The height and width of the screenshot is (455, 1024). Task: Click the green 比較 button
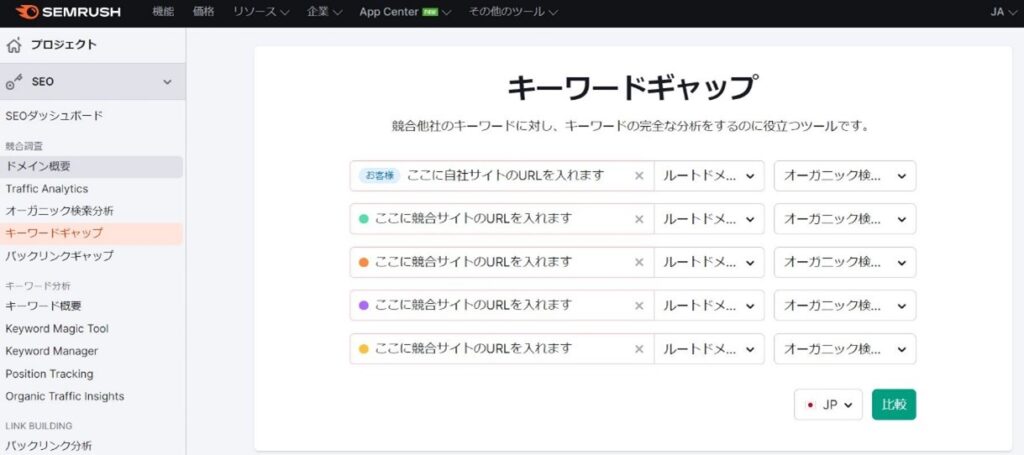(894, 405)
